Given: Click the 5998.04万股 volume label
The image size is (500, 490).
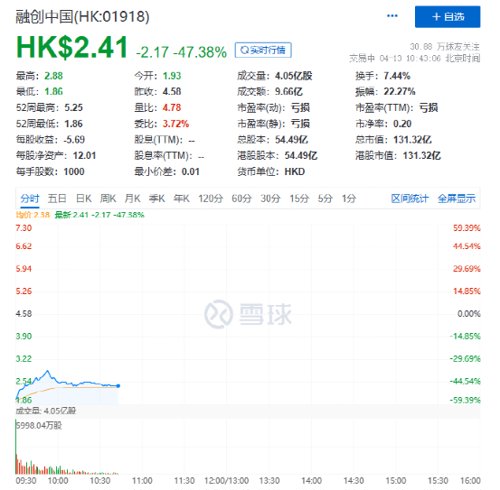Looking at the screenshot, I should click(39, 426).
